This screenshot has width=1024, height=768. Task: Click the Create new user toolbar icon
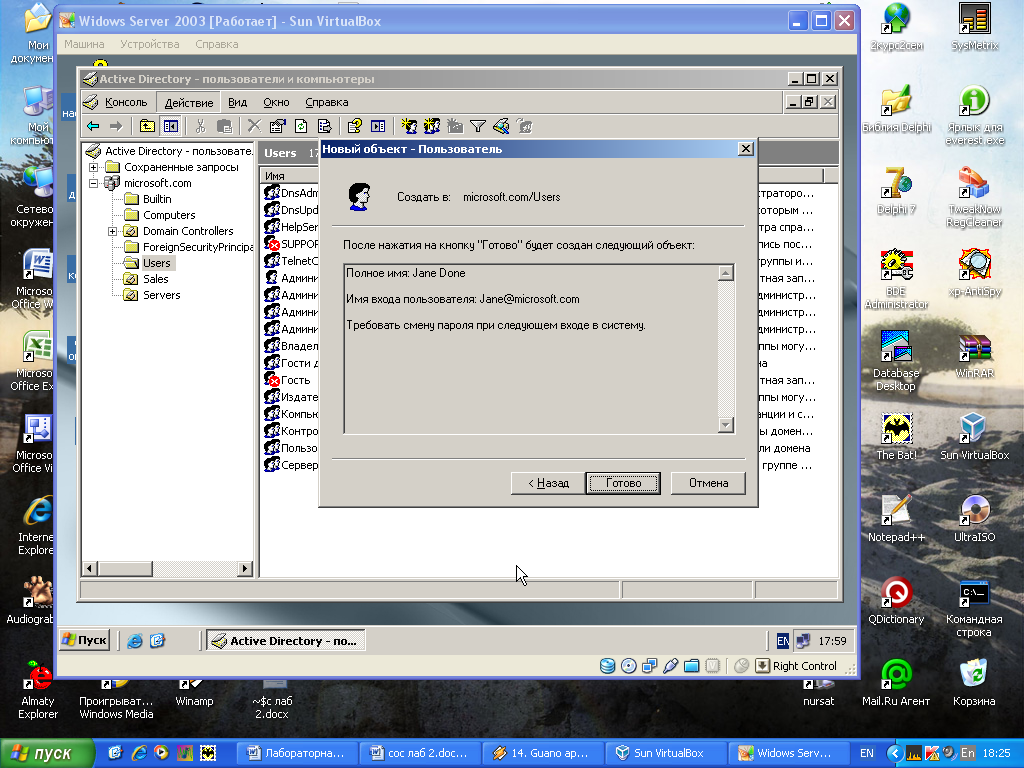(x=409, y=126)
